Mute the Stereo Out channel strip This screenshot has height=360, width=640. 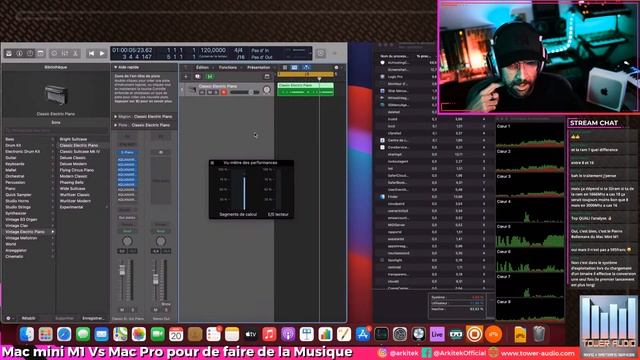[x=156, y=310]
